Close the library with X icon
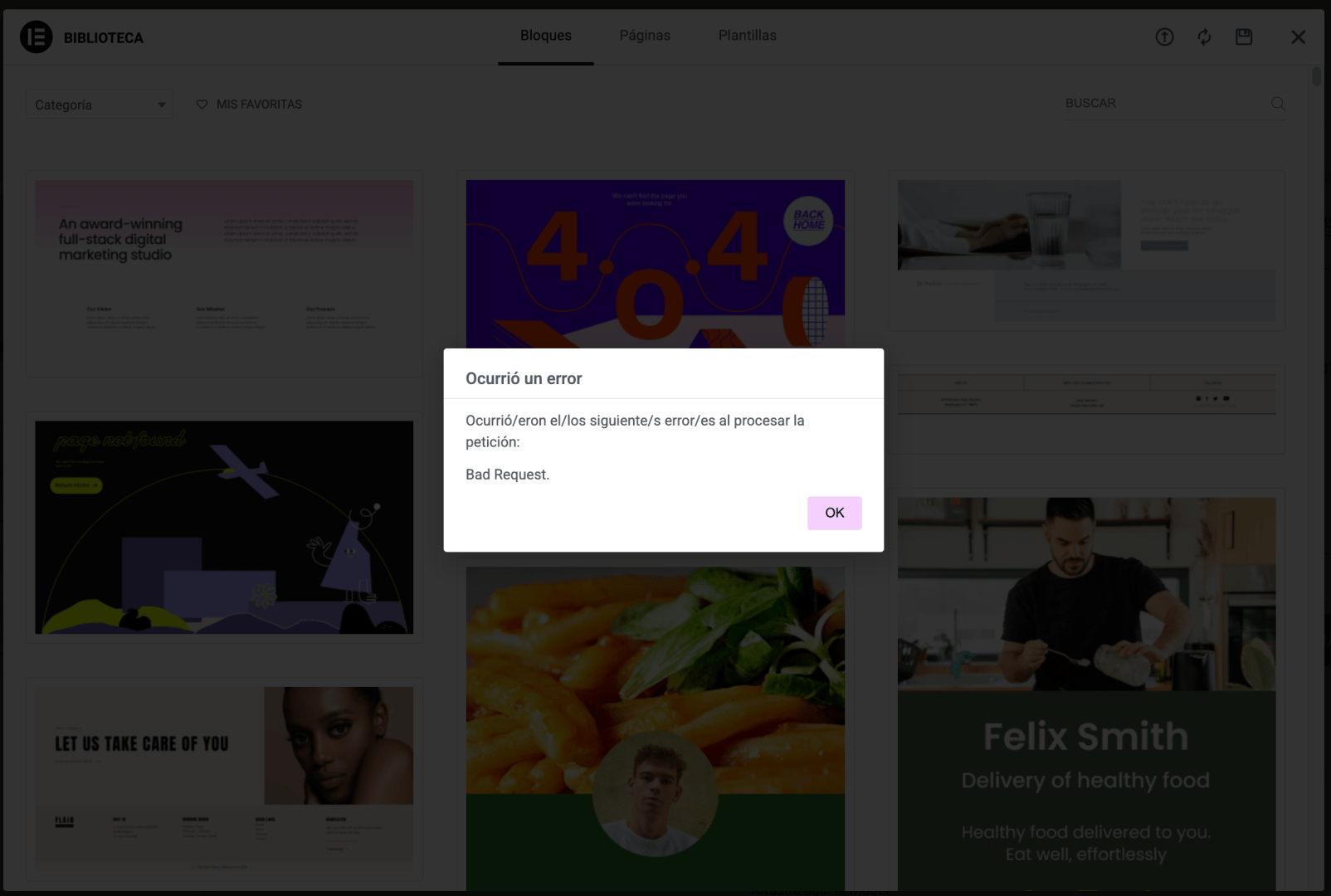Image resolution: width=1331 pixels, height=896 pixels. 1298,37
